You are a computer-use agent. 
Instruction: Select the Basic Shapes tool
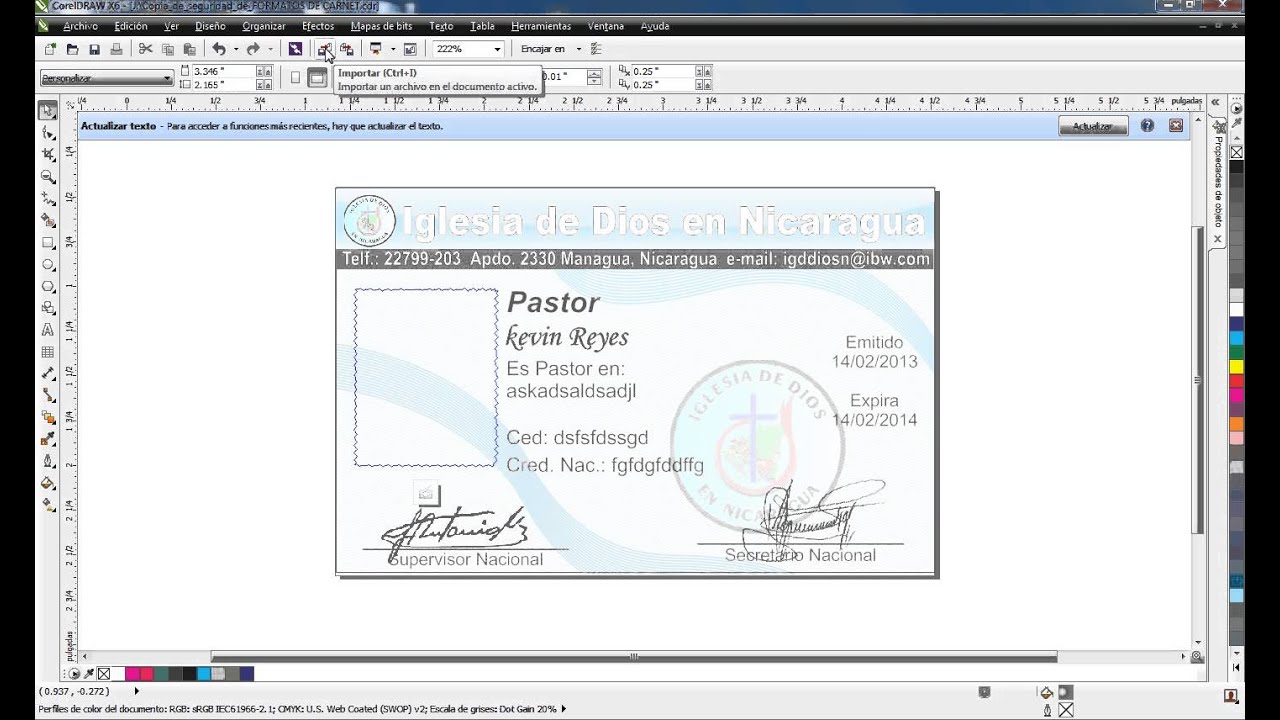(x=47, y=308)
